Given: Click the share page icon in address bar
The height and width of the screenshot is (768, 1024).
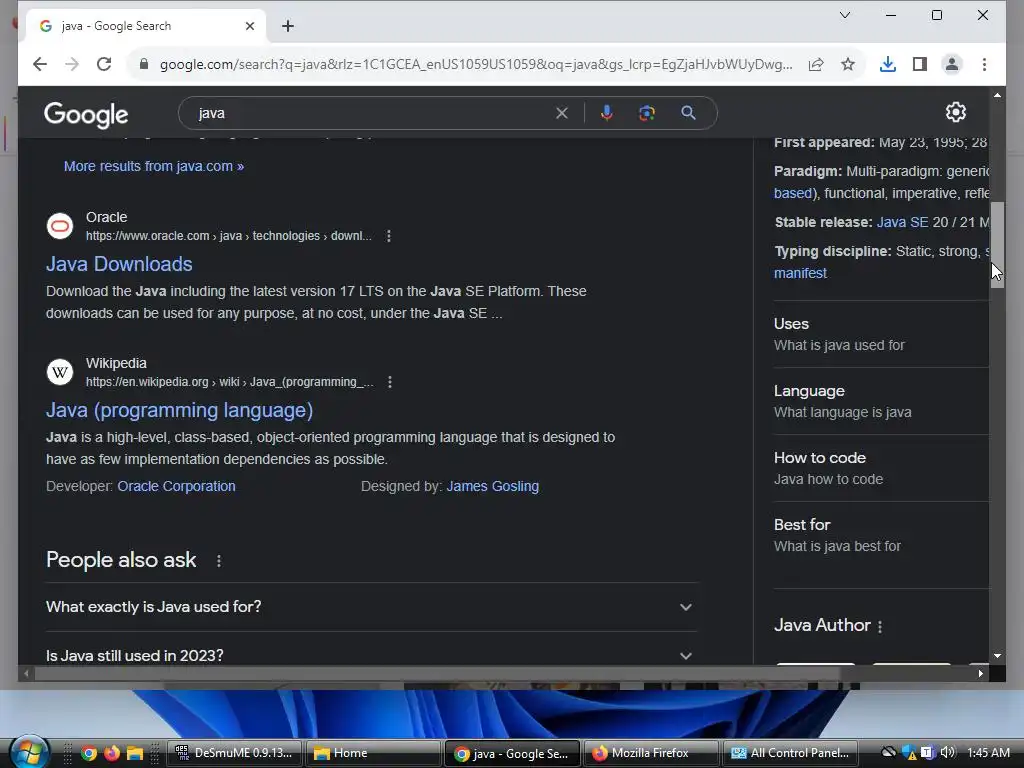Looking at the screenshot, I should pyautogui.click(x=816, y=64).
